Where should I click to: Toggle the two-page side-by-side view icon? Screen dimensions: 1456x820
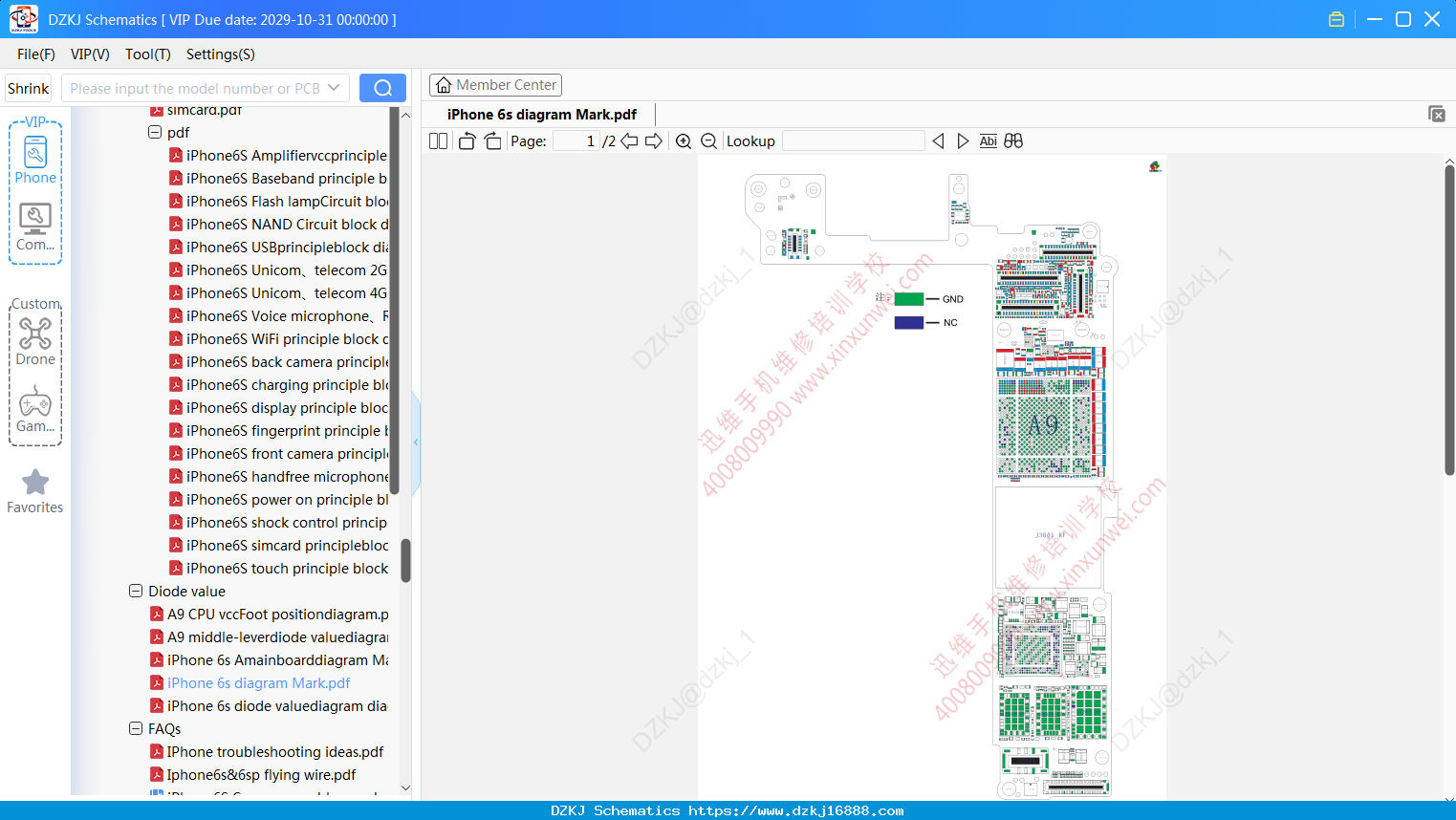[438, 141]
